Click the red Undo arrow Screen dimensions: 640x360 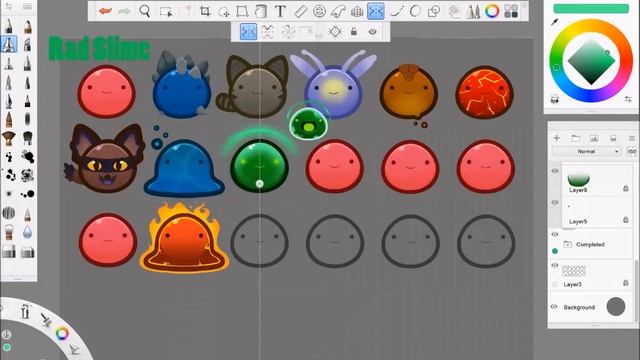coord(105,11)
